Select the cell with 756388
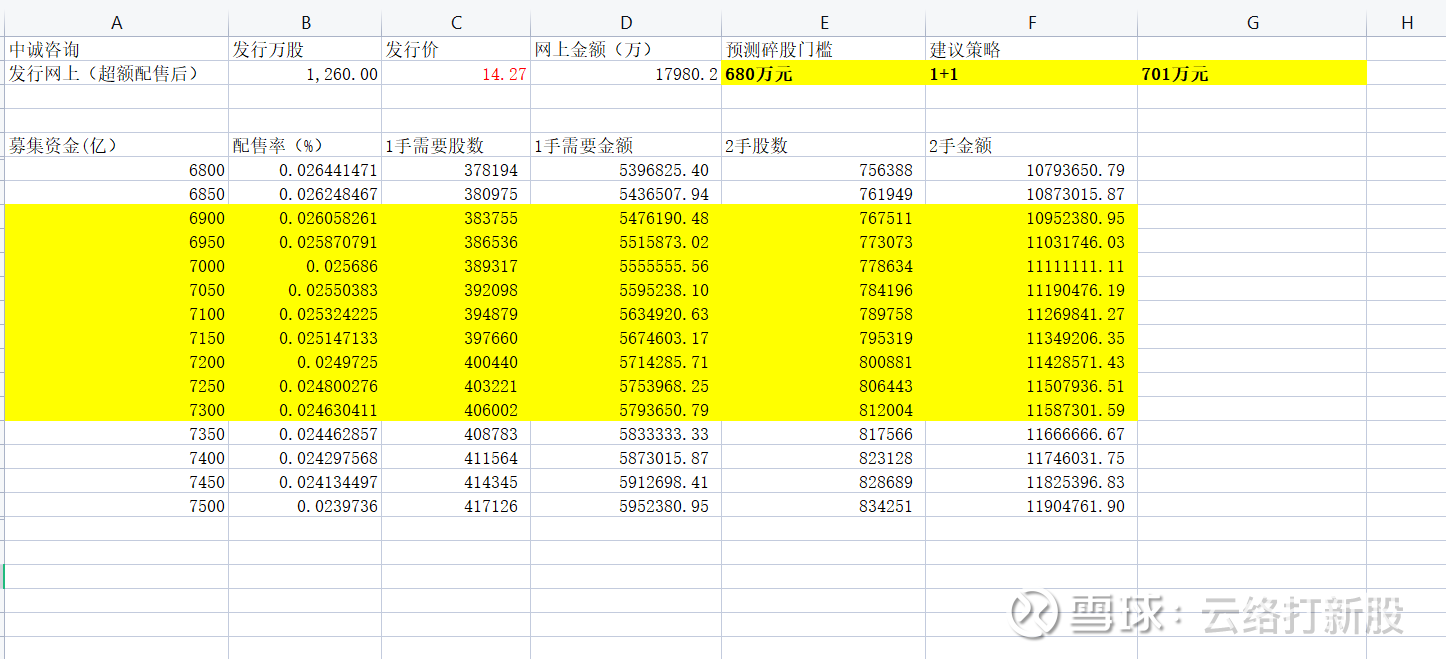This screenshot has height=659, width=1446. (824, 170)
